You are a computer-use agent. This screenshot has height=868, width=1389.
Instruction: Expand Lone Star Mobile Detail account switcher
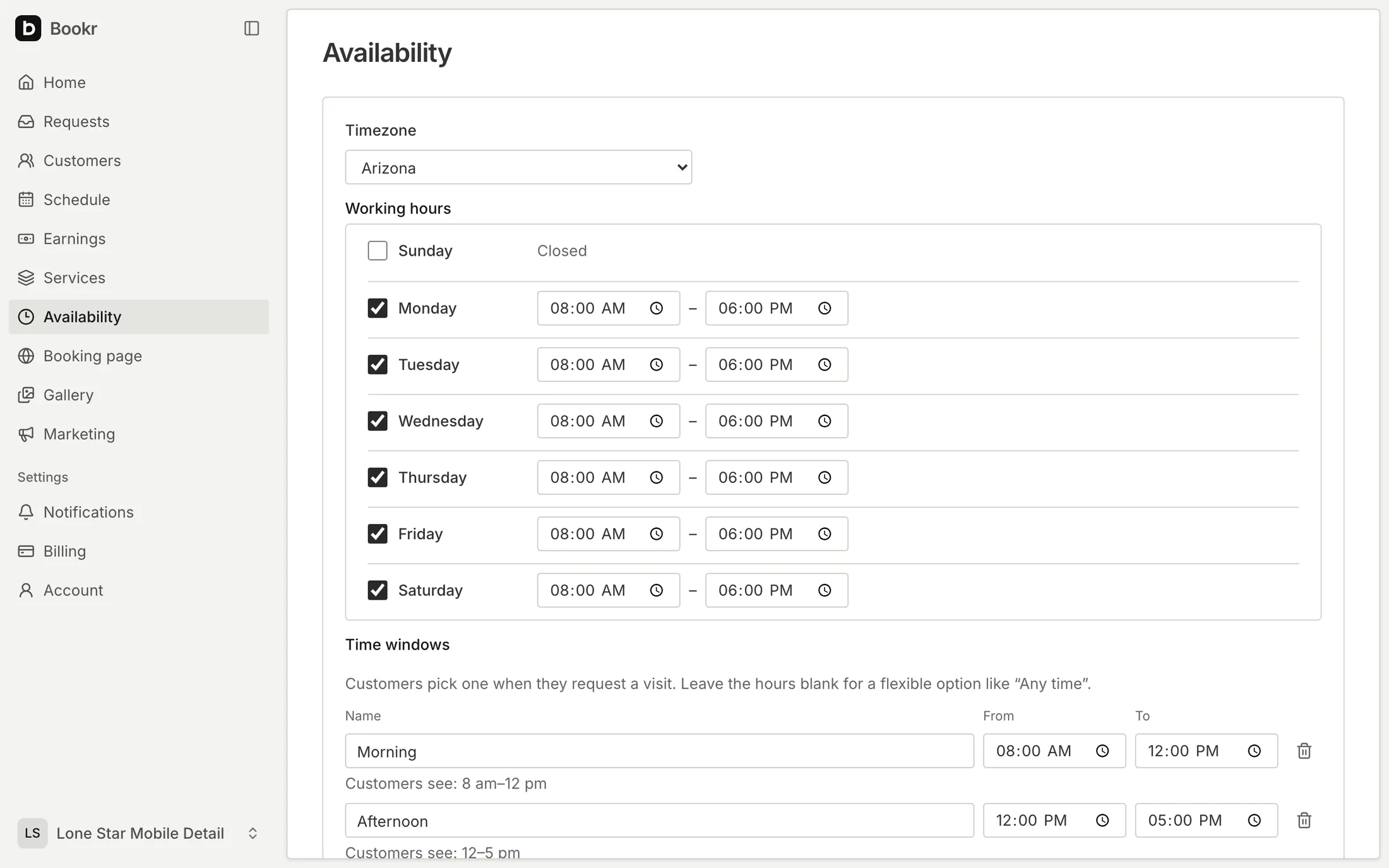139,833
